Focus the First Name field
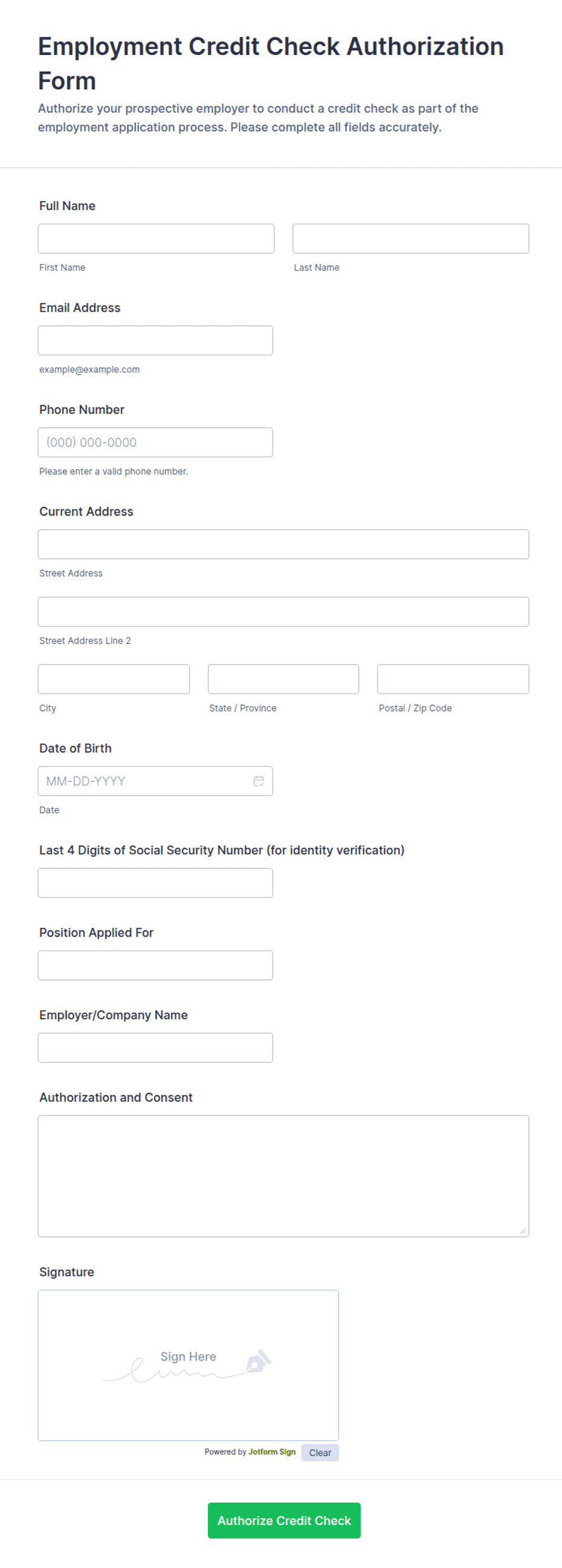The image size is (562, 1568). (156, 239)
